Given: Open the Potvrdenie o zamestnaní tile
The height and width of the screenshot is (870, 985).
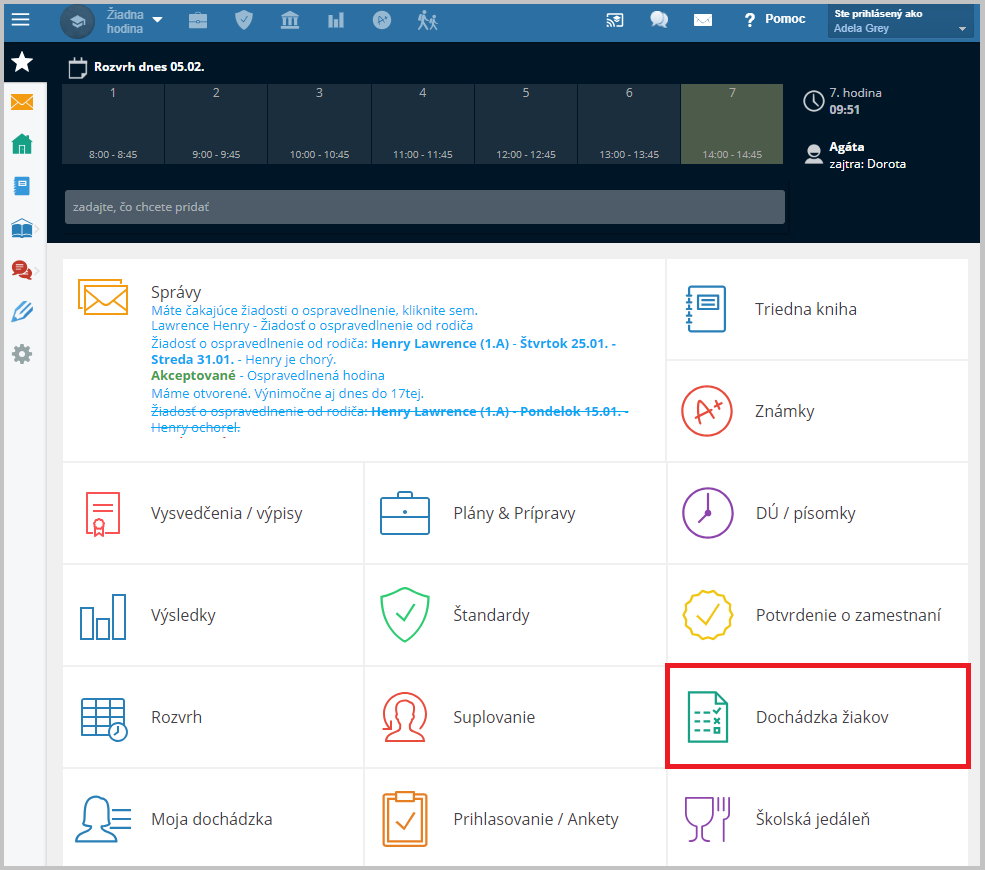Looking at the screenshot, I should (x=817, y=615).
